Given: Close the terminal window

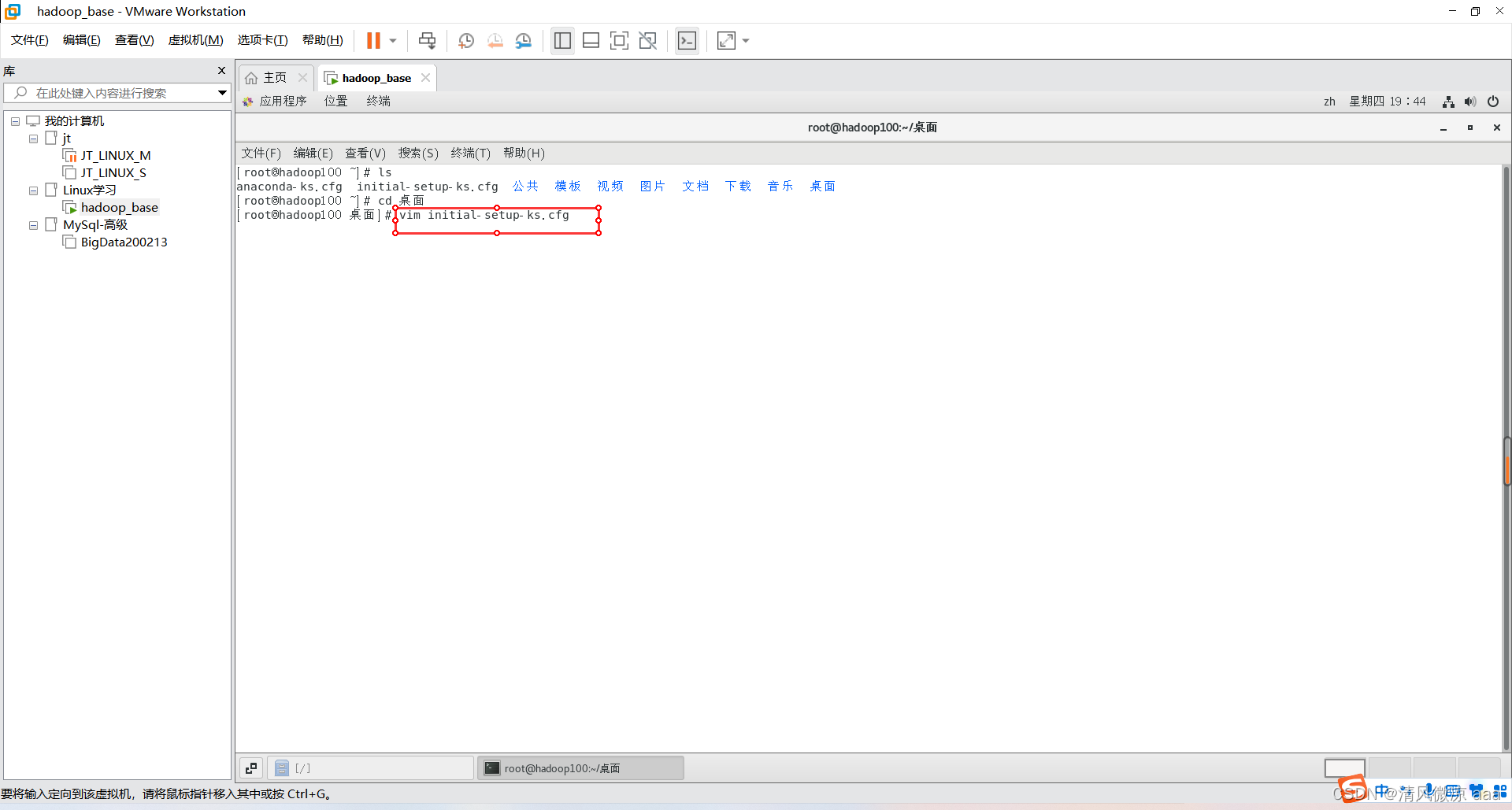Looking at the screenshot, I should 1497,128.
